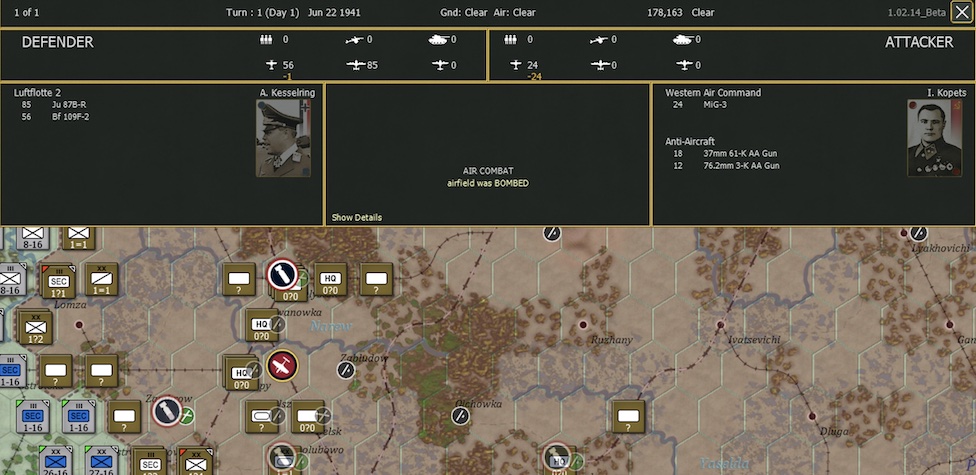Image resolution: width=976 pixels, height=475 pixels.
Task: Select the bomb marker near Zambrow
Action: click(167, 412)
